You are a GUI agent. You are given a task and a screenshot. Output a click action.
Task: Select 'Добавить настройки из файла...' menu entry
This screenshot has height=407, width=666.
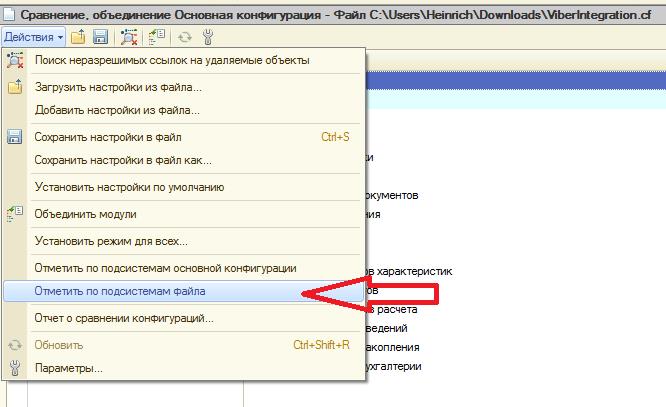[x=117, y=110]
